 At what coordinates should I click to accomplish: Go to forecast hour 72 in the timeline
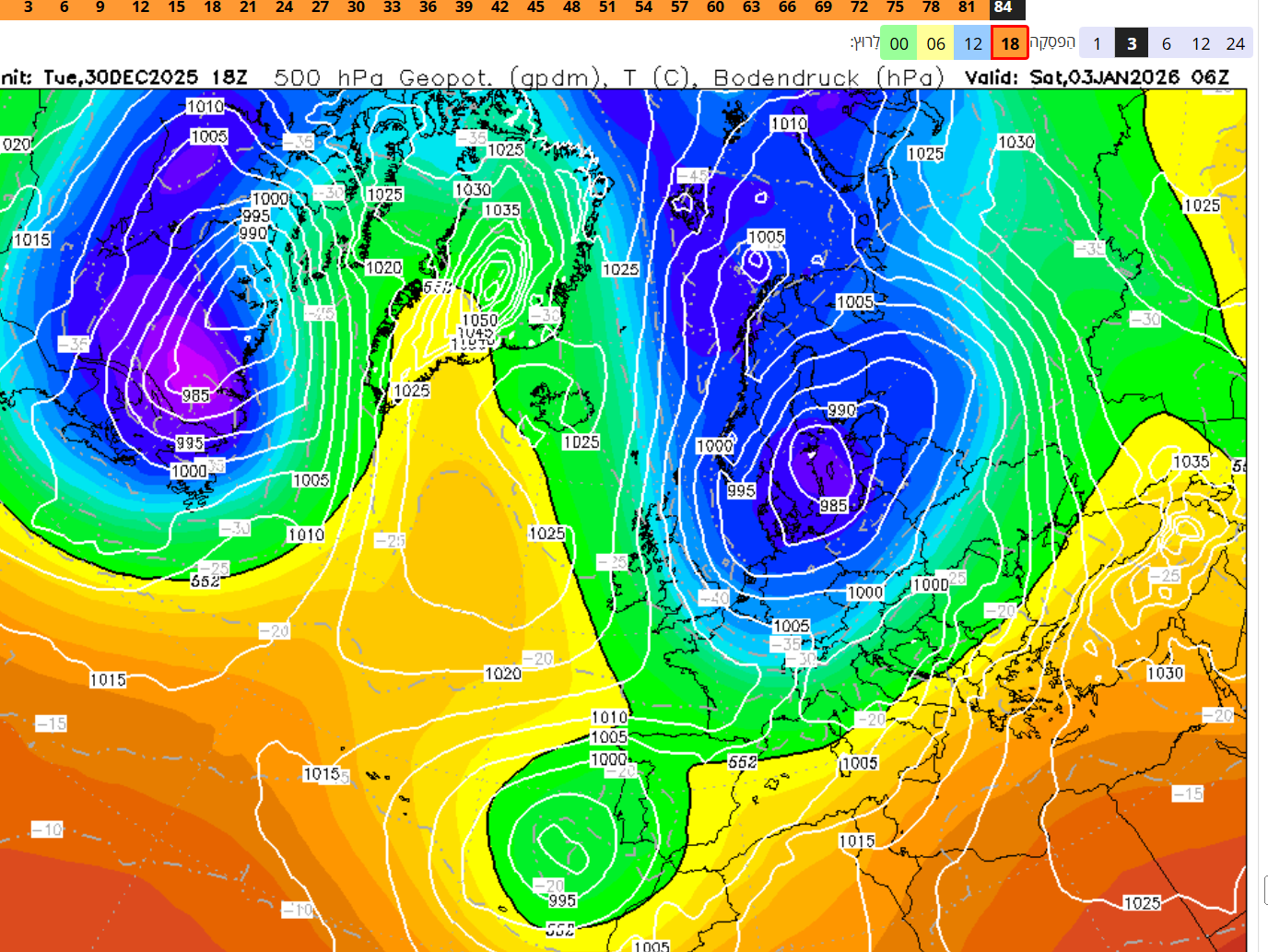[859, 7]
